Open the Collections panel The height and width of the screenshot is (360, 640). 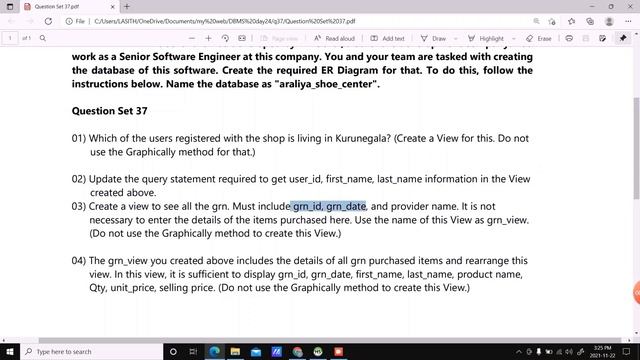590,21
